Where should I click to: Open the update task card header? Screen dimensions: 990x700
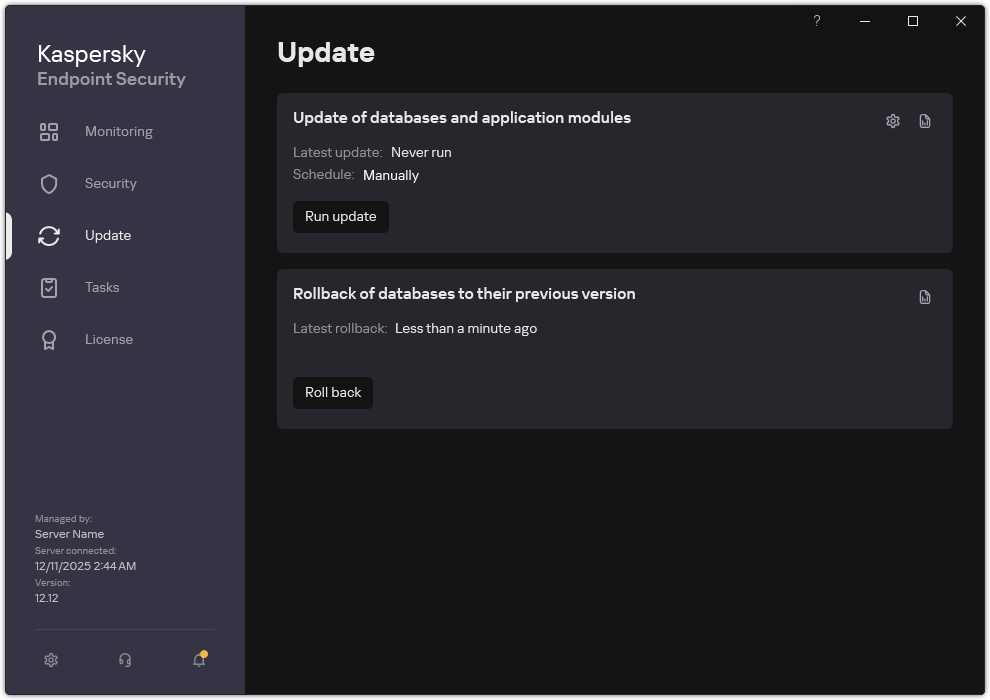[x=462, y=117]
